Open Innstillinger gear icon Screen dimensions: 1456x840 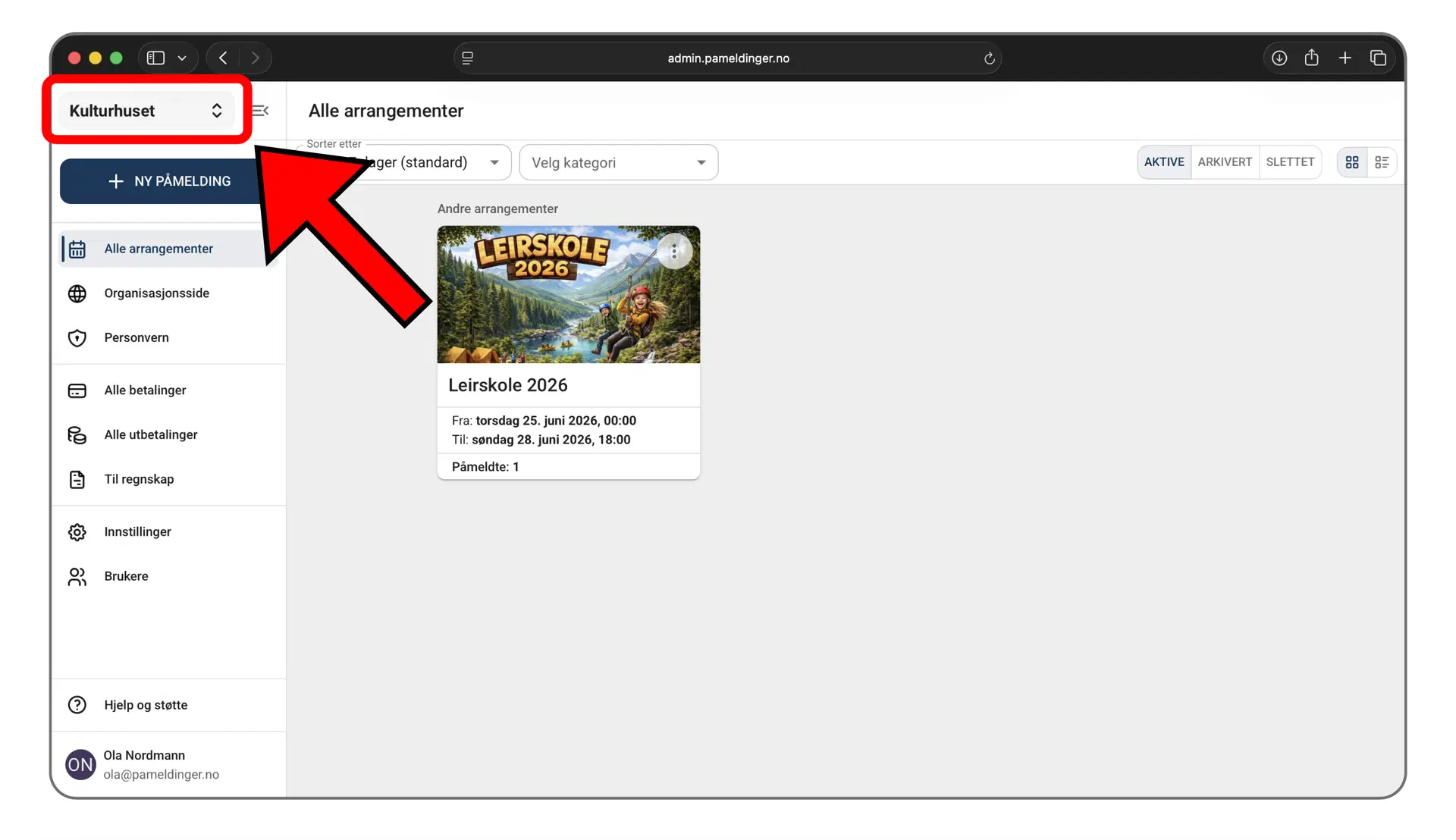77,532
